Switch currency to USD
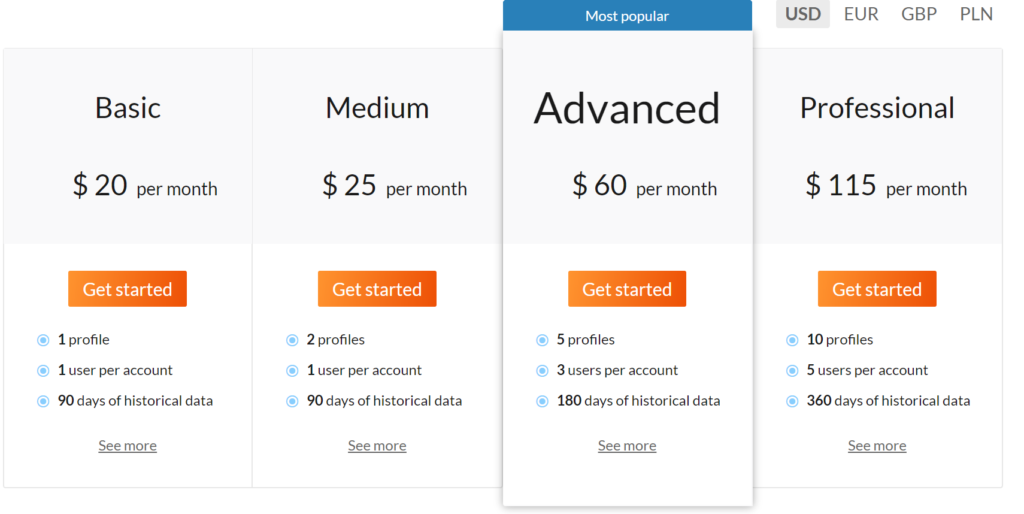 tap(803, 14)
